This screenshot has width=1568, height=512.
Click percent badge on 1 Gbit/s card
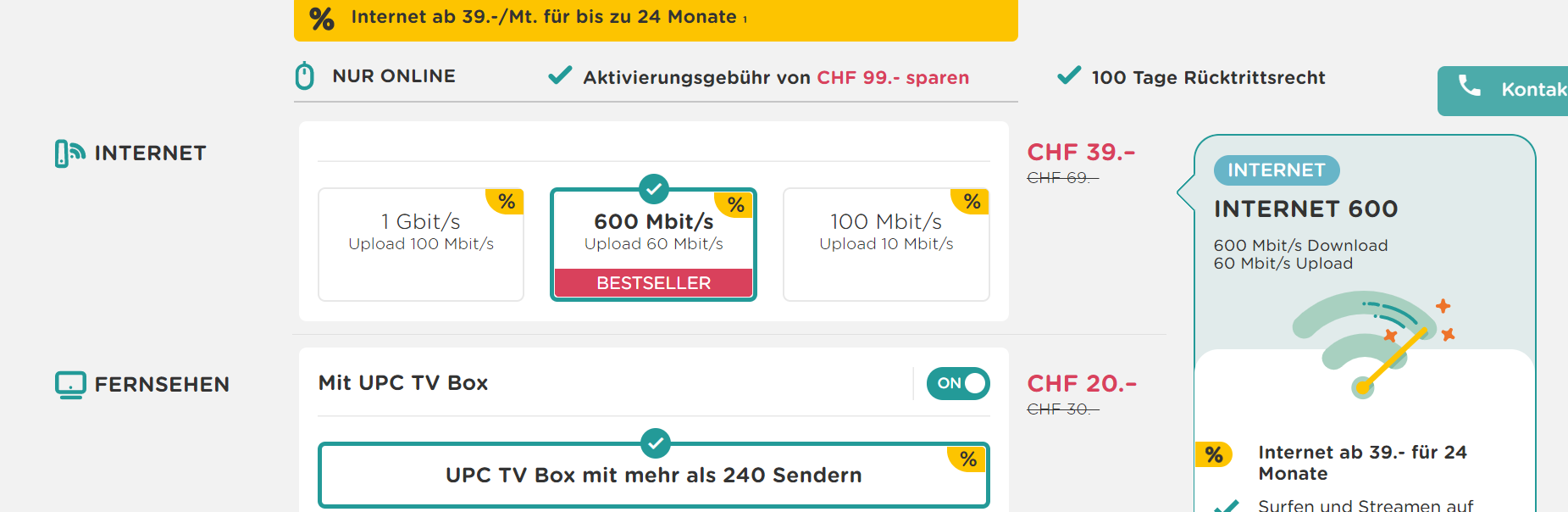507,202
